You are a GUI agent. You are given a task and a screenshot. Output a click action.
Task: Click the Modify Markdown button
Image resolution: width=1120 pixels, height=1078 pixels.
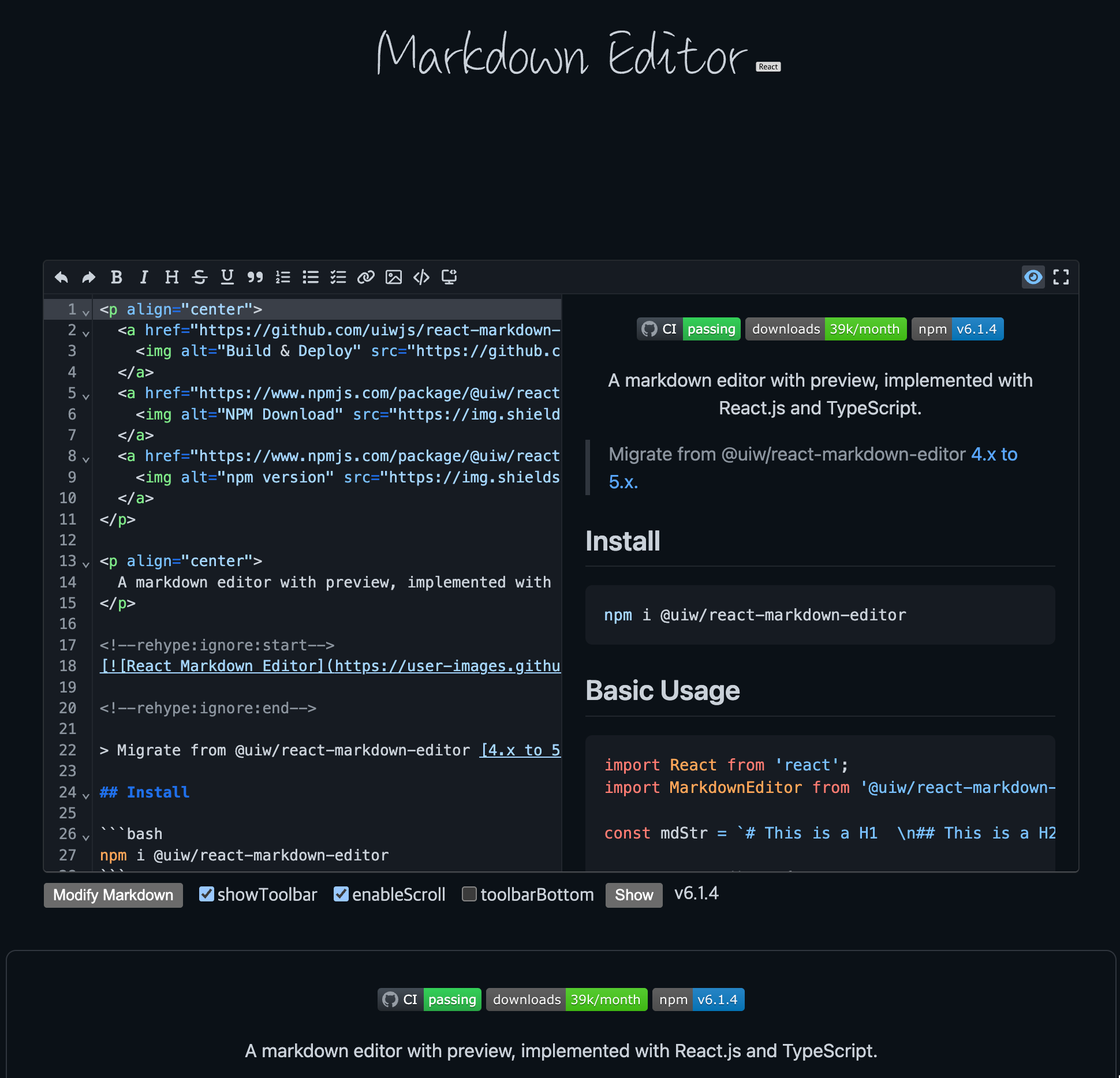click(113, 895)
